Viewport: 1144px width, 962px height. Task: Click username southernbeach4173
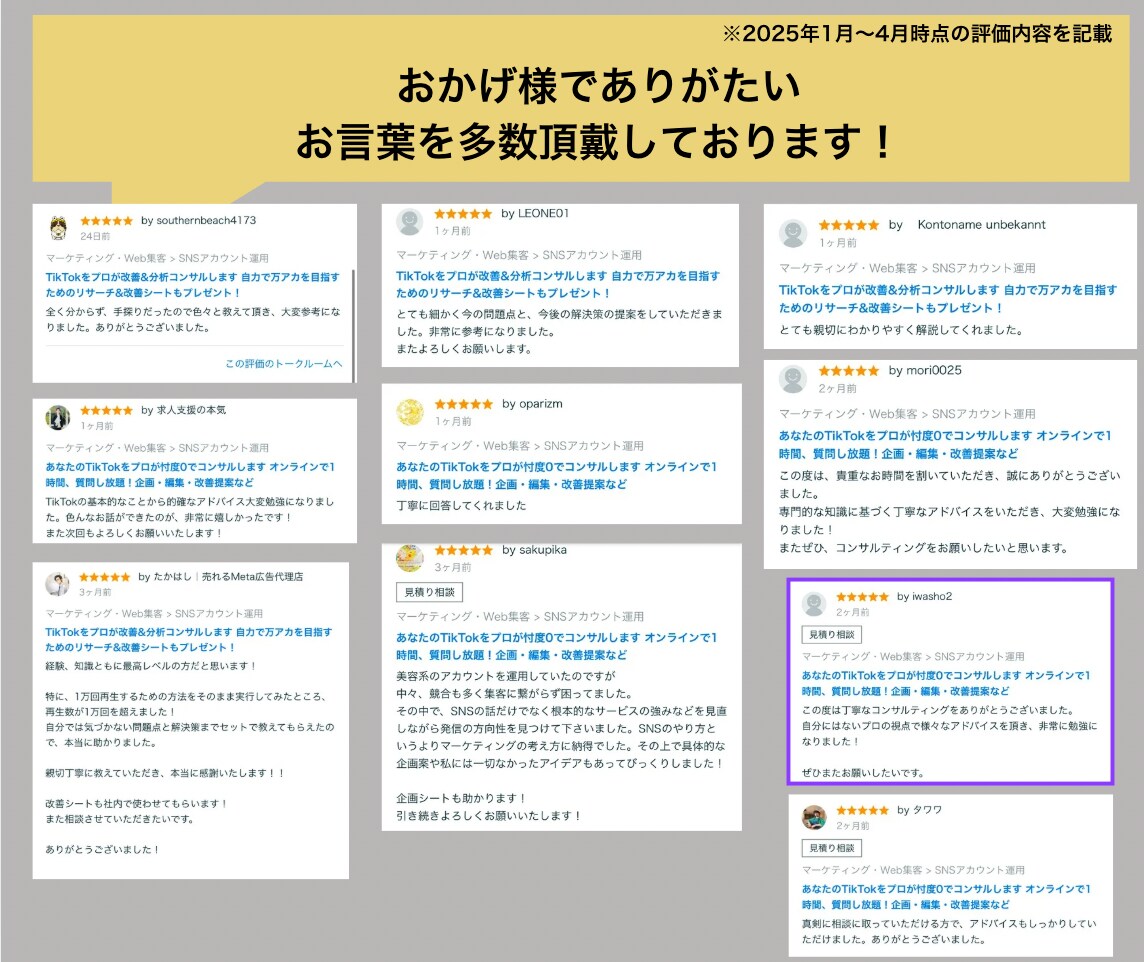point(206,220)
